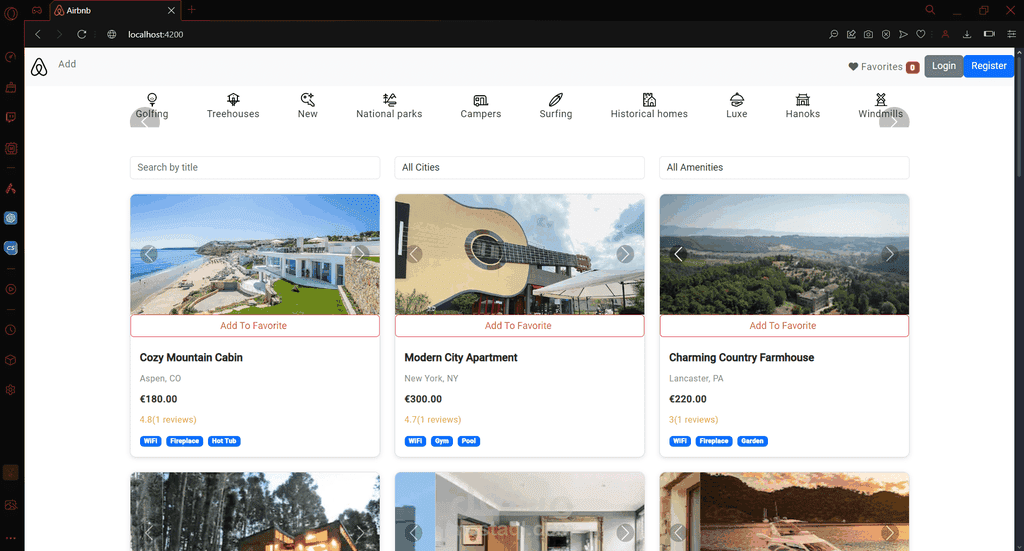This screenshot has width=1024, height=551.
Task: Select the National parks category
Action: point(389,106)
